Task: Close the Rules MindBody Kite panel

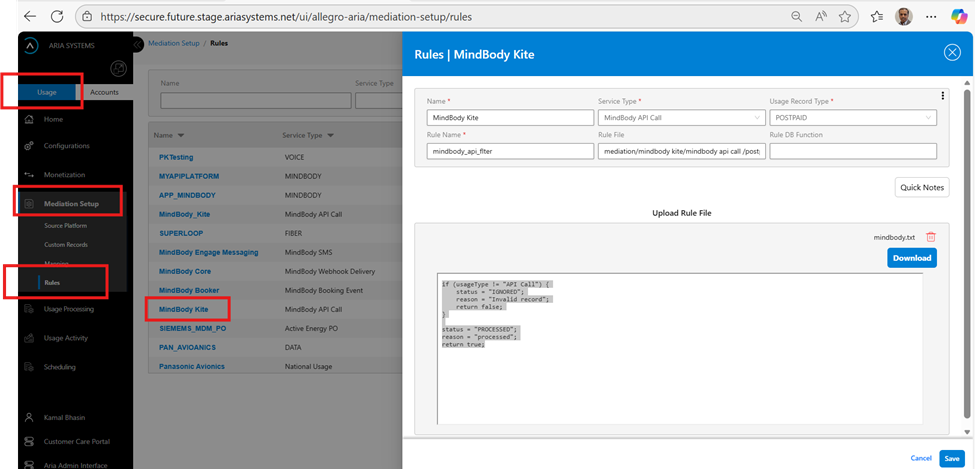Action: (952, 53)
